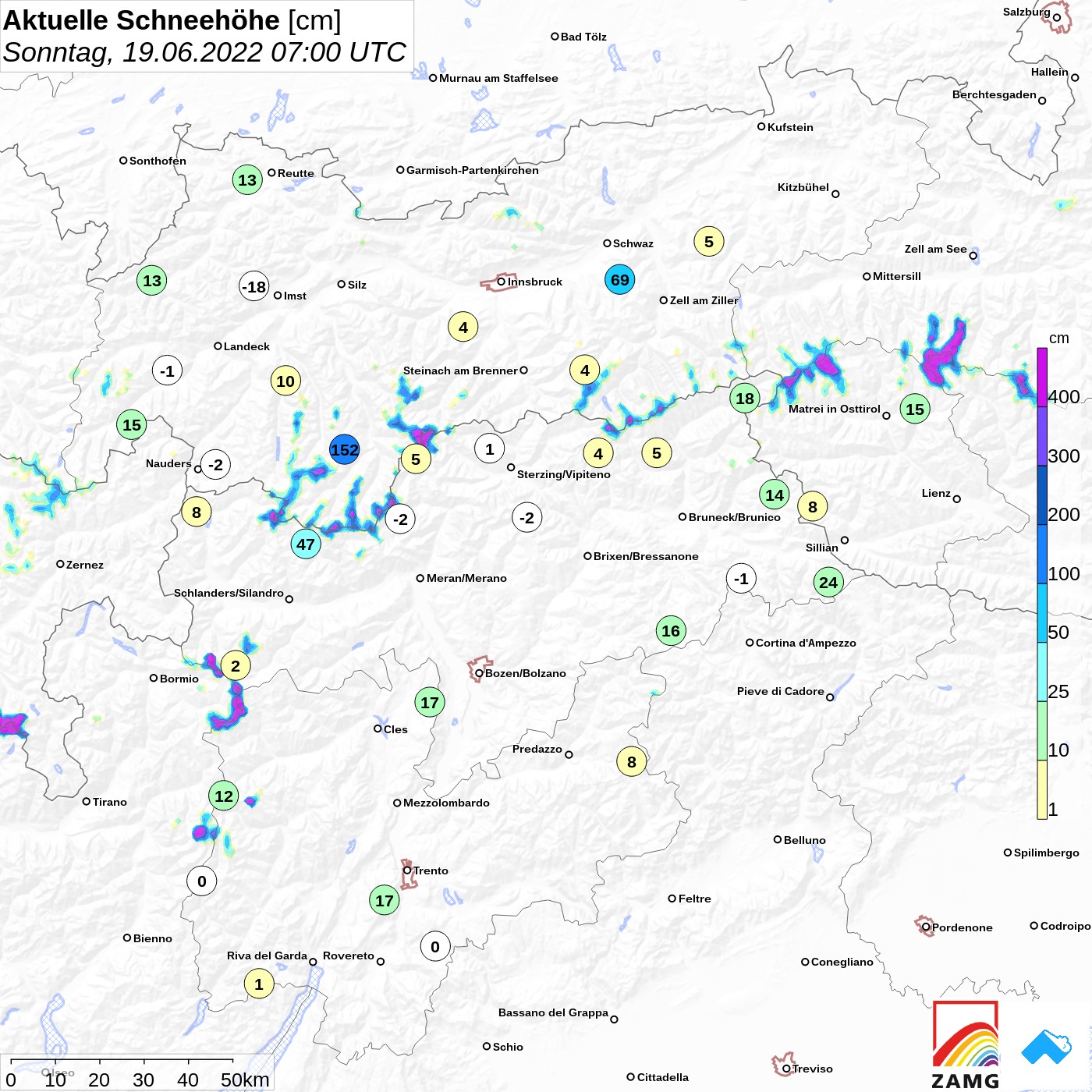Click the Treviso city label
This screenshot has height=1092, width=1092.
pyautogui.click(x=813, y=1069)
